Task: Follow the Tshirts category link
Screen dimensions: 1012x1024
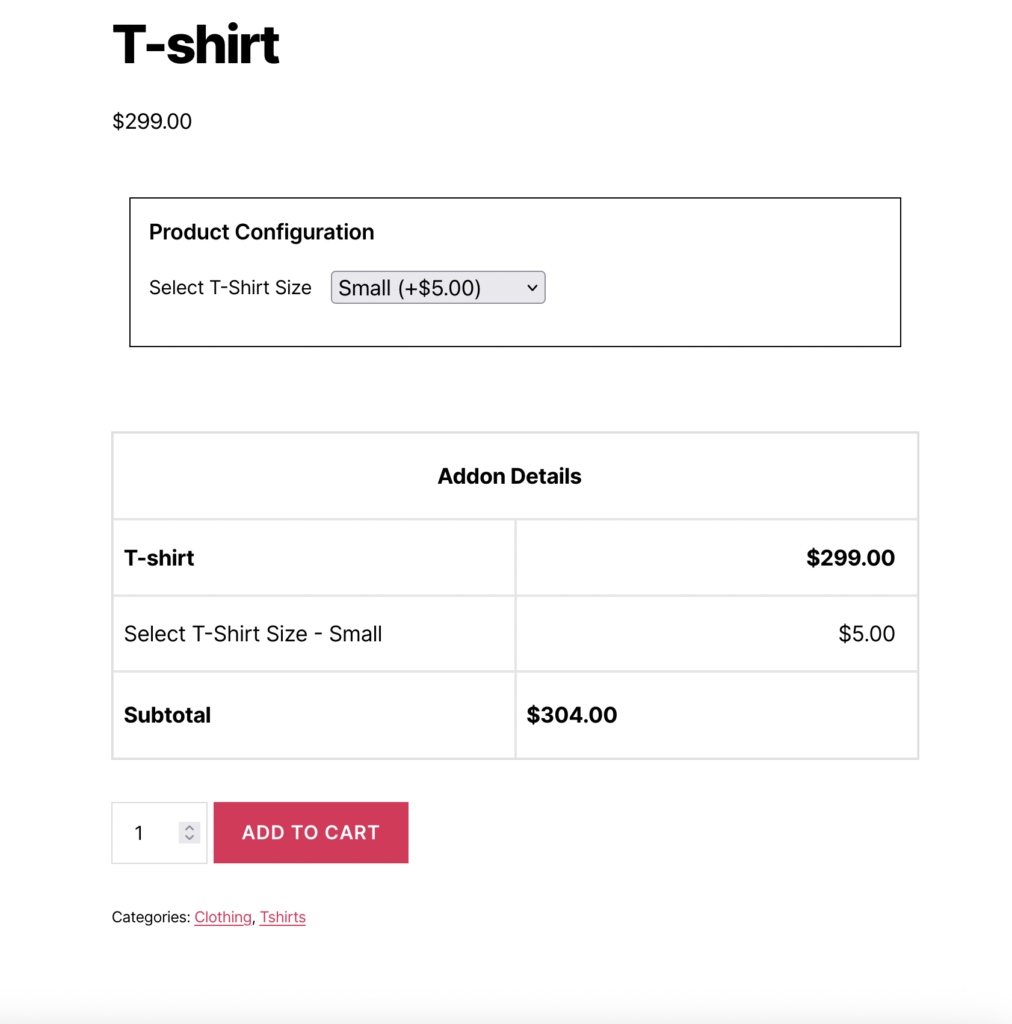Action: coord(283,917)
